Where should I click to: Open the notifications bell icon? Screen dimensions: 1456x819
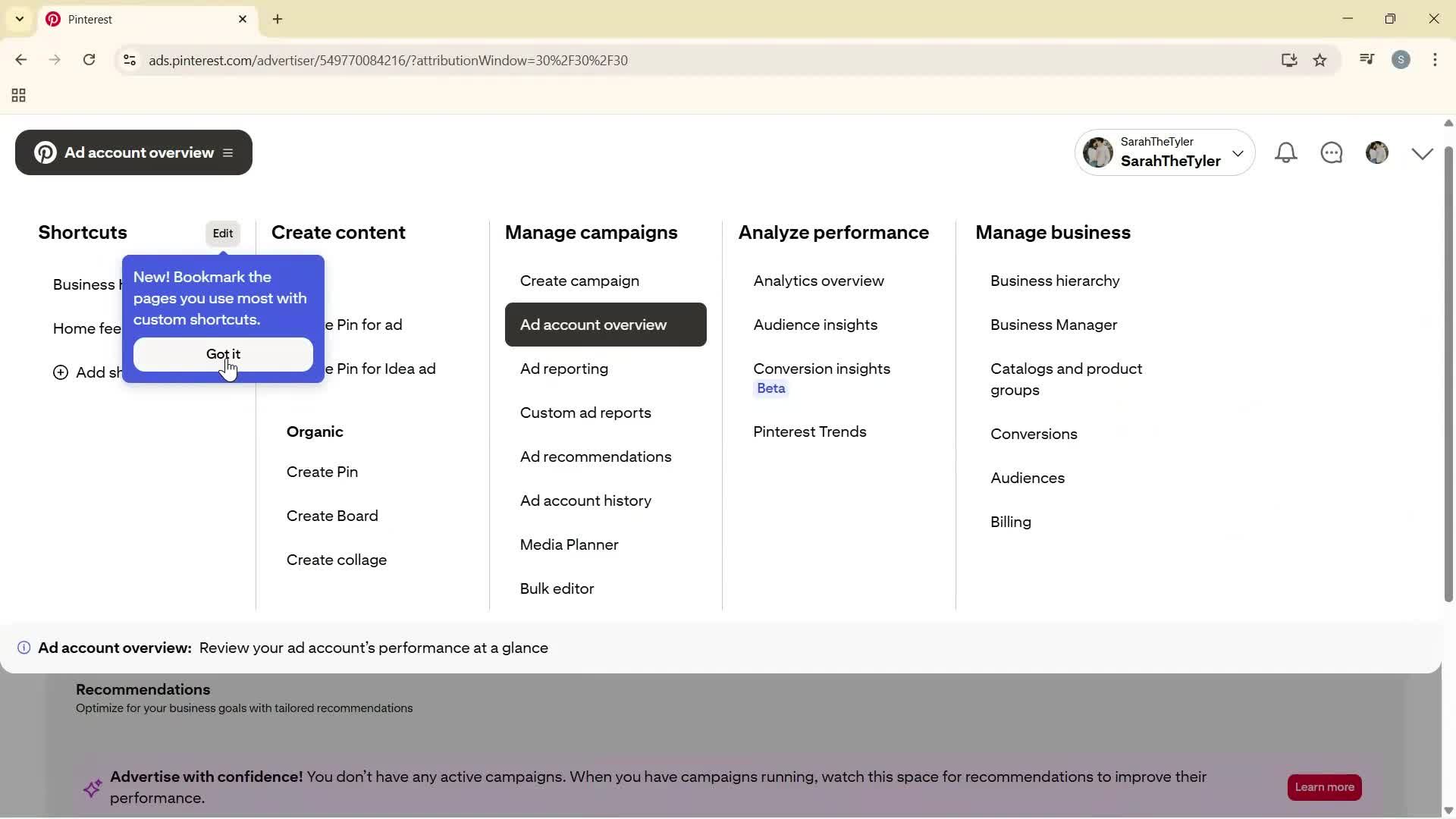[x=1287, y=152]
